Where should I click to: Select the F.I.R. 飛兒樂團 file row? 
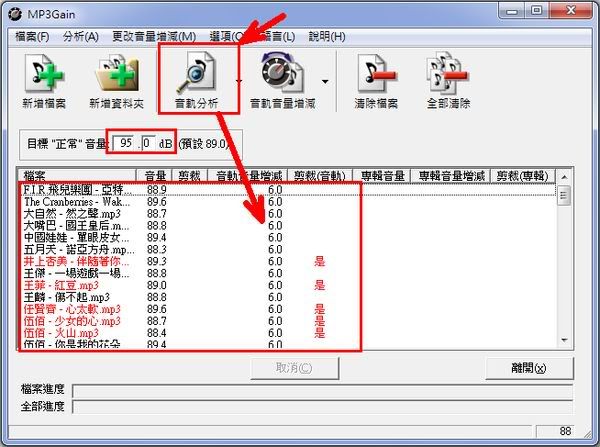point(288,190)
